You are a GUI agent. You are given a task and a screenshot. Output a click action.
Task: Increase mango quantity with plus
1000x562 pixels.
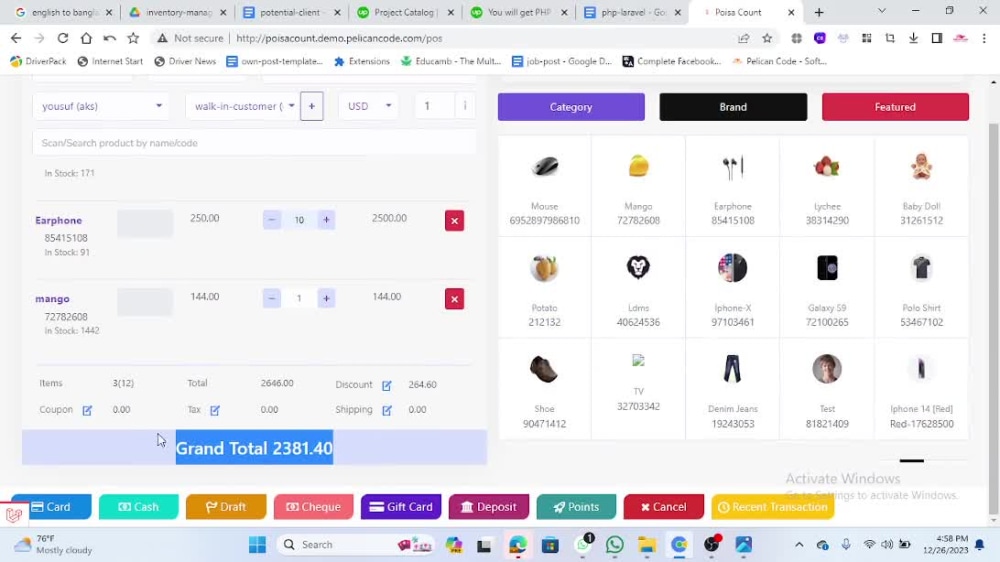pyautogui.click(x=326, y=298)
